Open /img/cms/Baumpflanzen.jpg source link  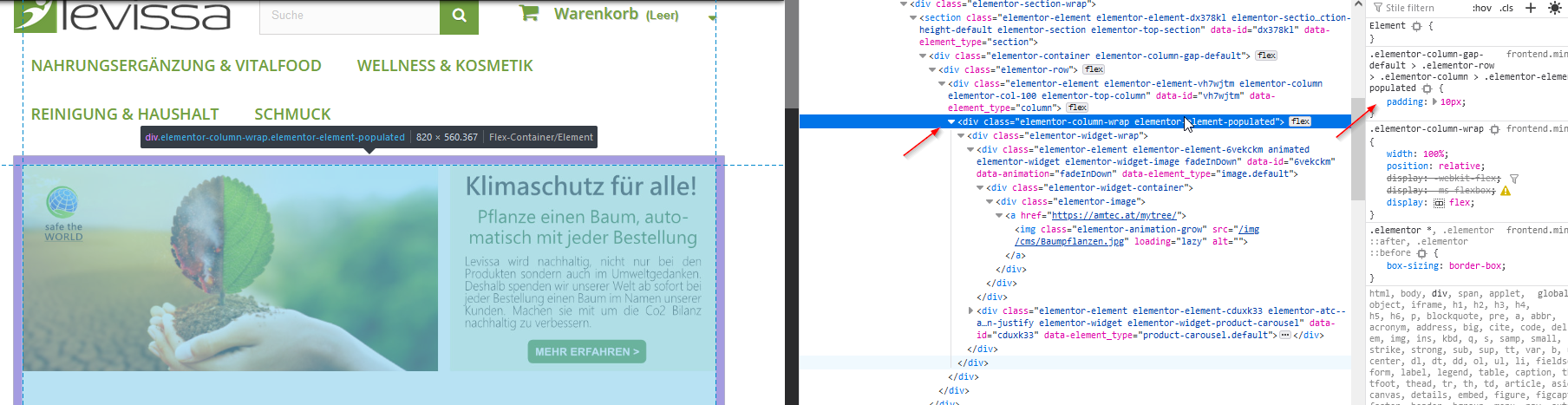click(x=1137, y=235)
